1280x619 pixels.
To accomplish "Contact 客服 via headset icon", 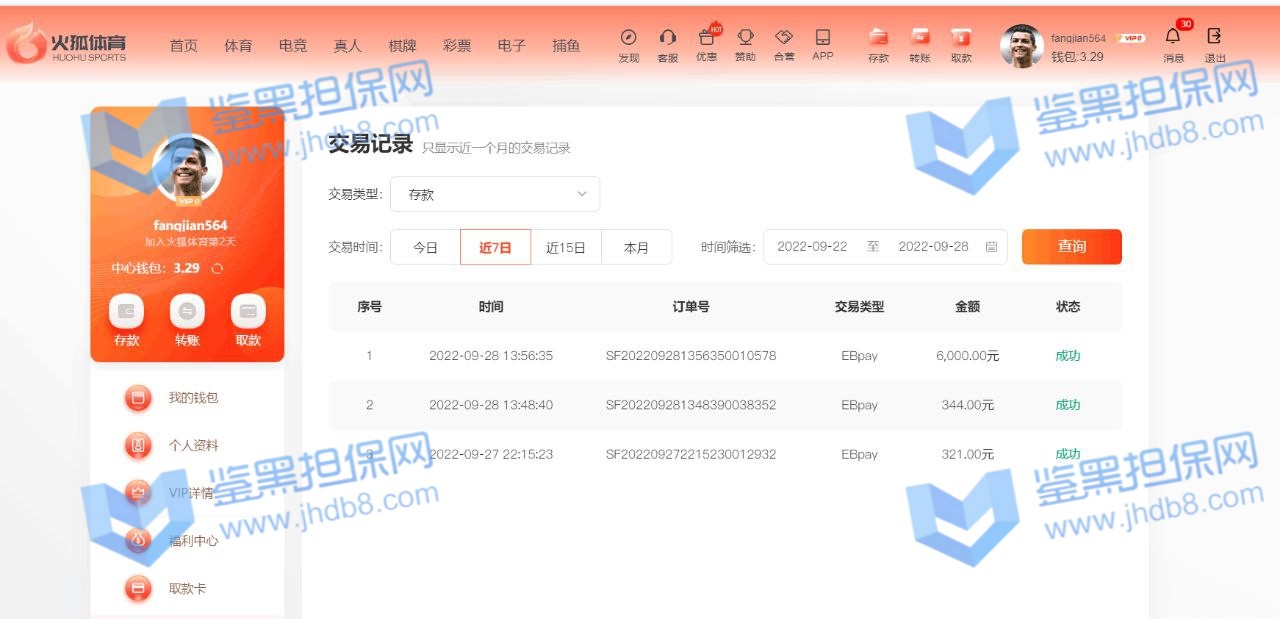I will point(667,38).
